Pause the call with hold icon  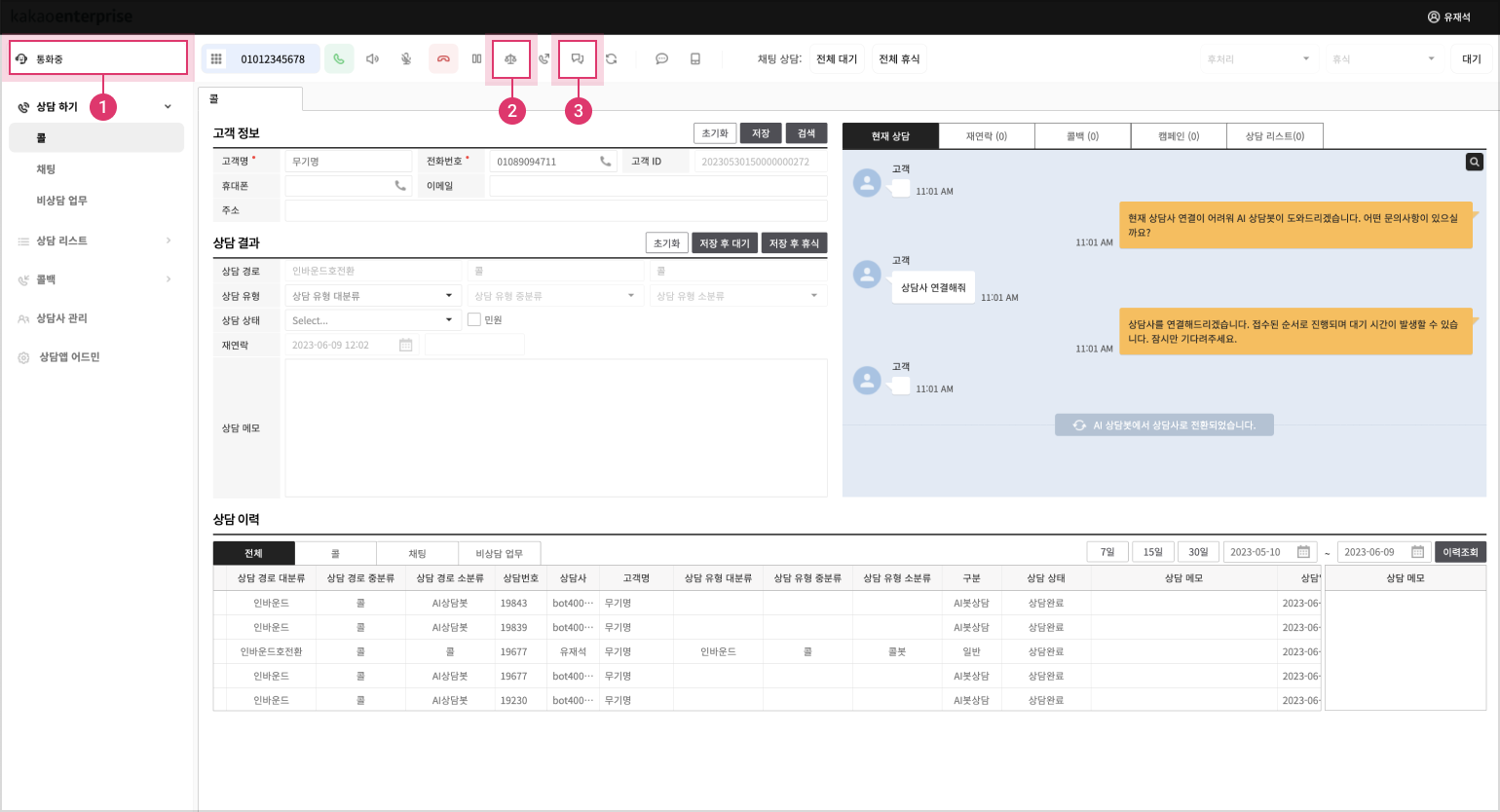click(477, 59)
